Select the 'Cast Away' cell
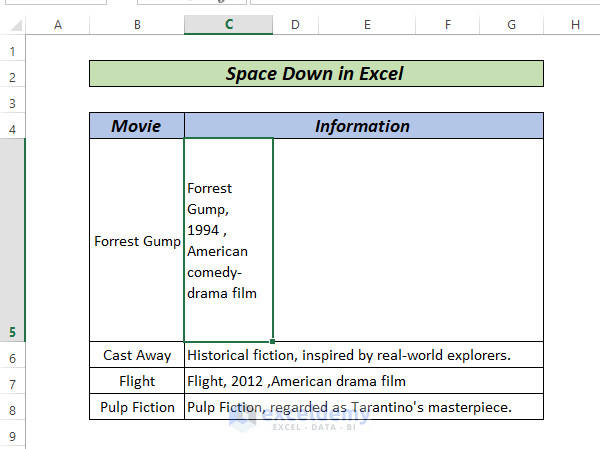Image resolution: width=600 pixels, height=449 pixels. click(136, 355)
